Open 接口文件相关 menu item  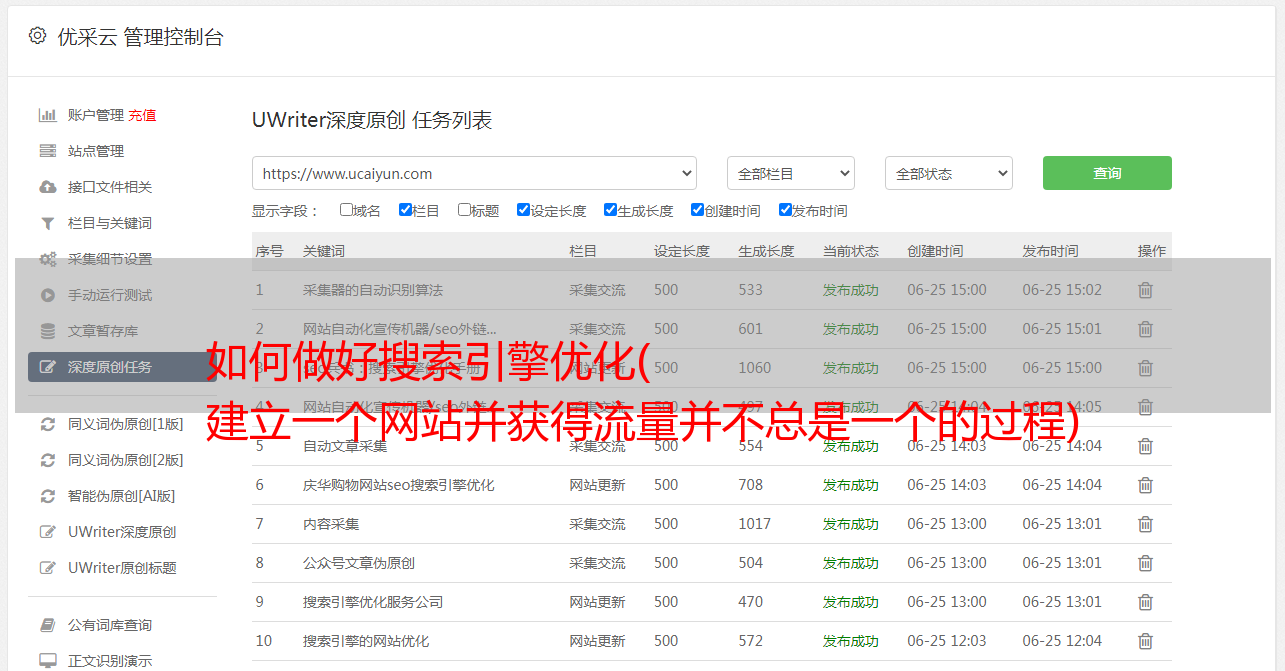point(110,187)
